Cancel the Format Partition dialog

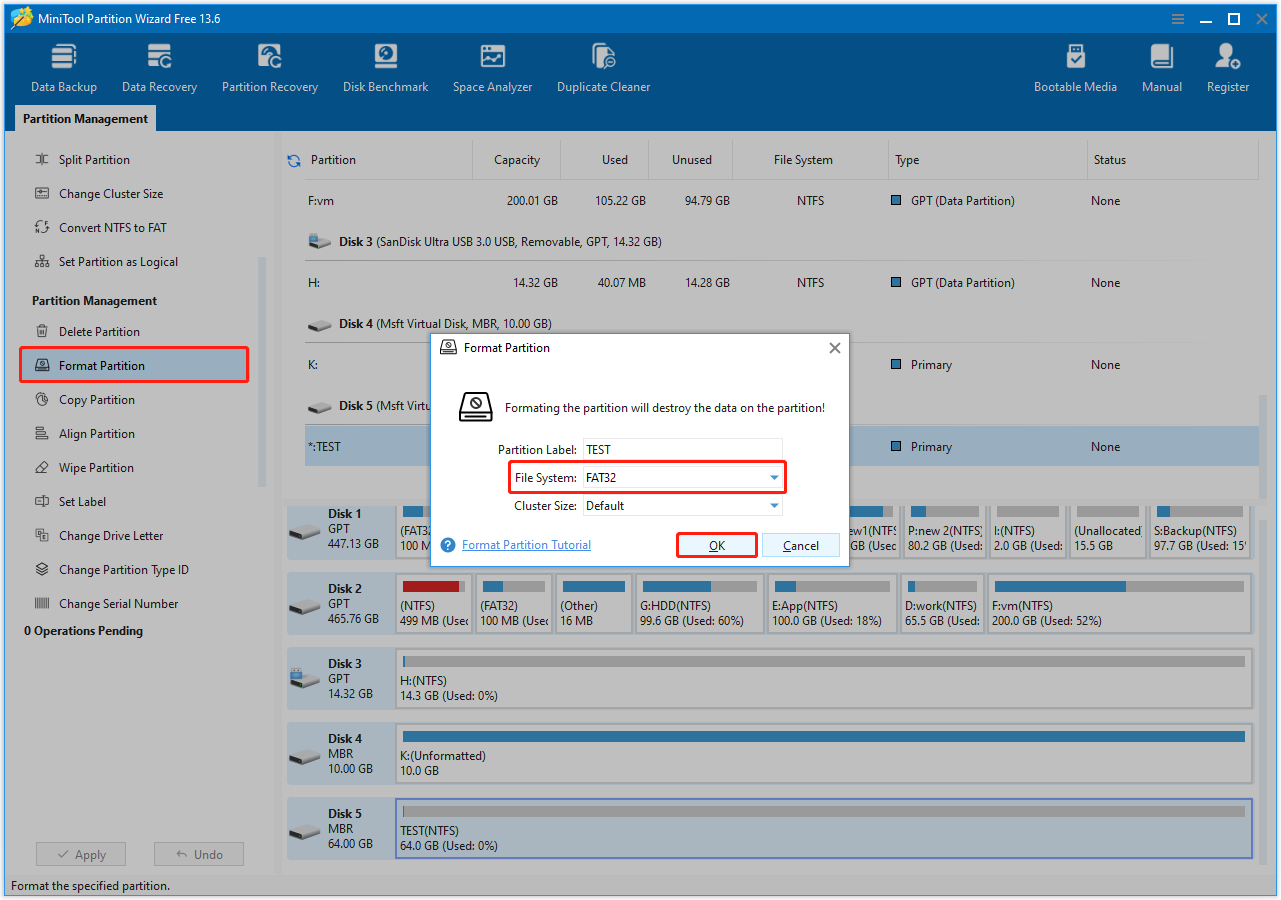[800, 545]
